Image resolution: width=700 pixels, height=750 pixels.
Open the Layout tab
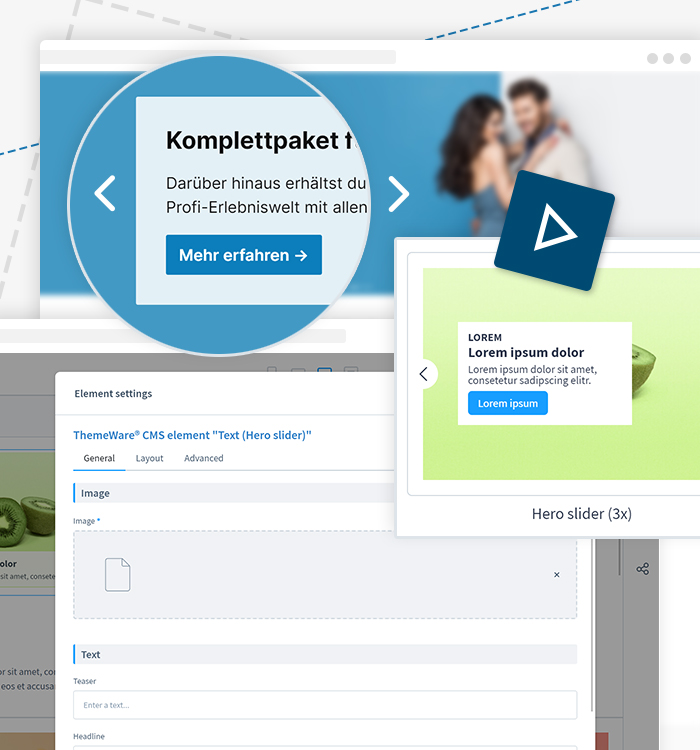pyautogui.click(x=150, y=458)
